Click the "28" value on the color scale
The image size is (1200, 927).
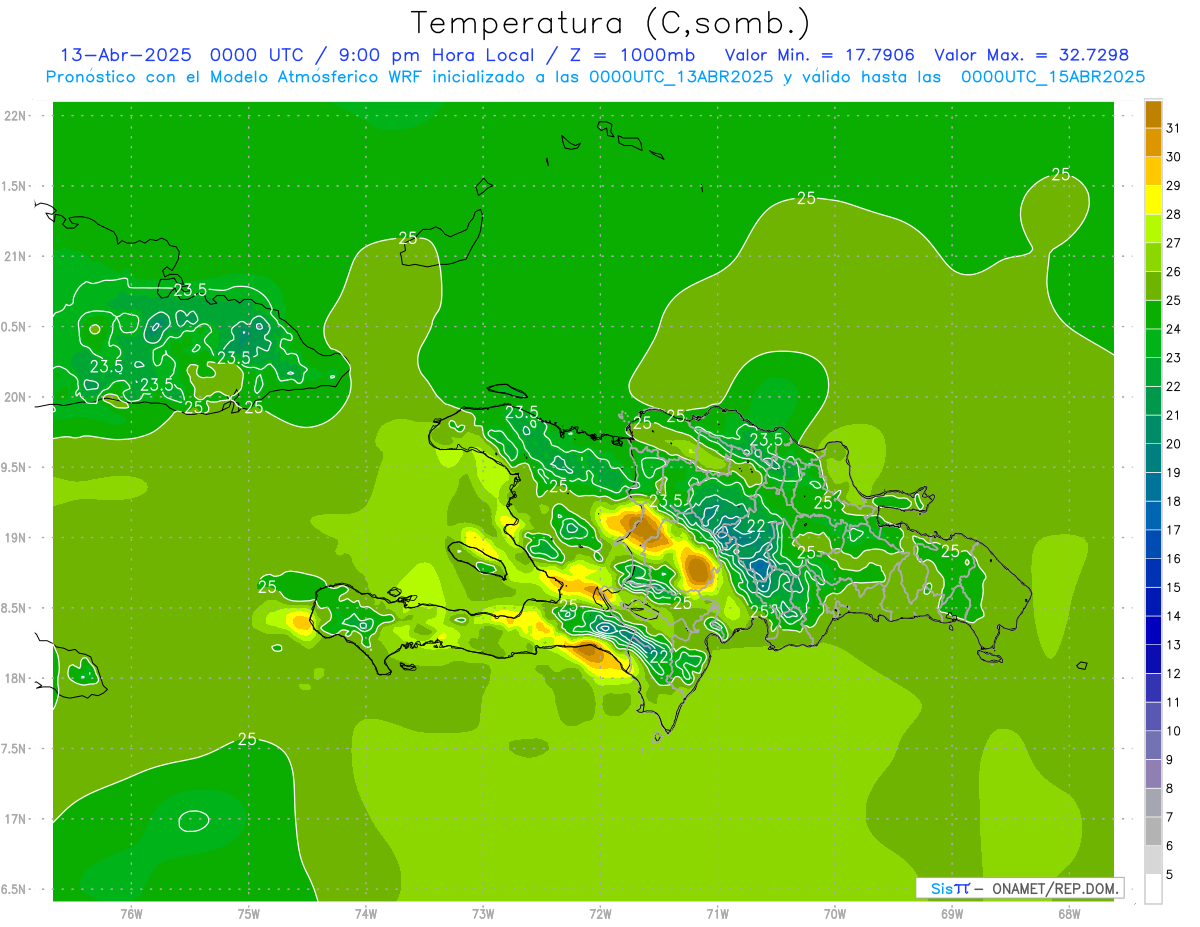(1173, 214)
